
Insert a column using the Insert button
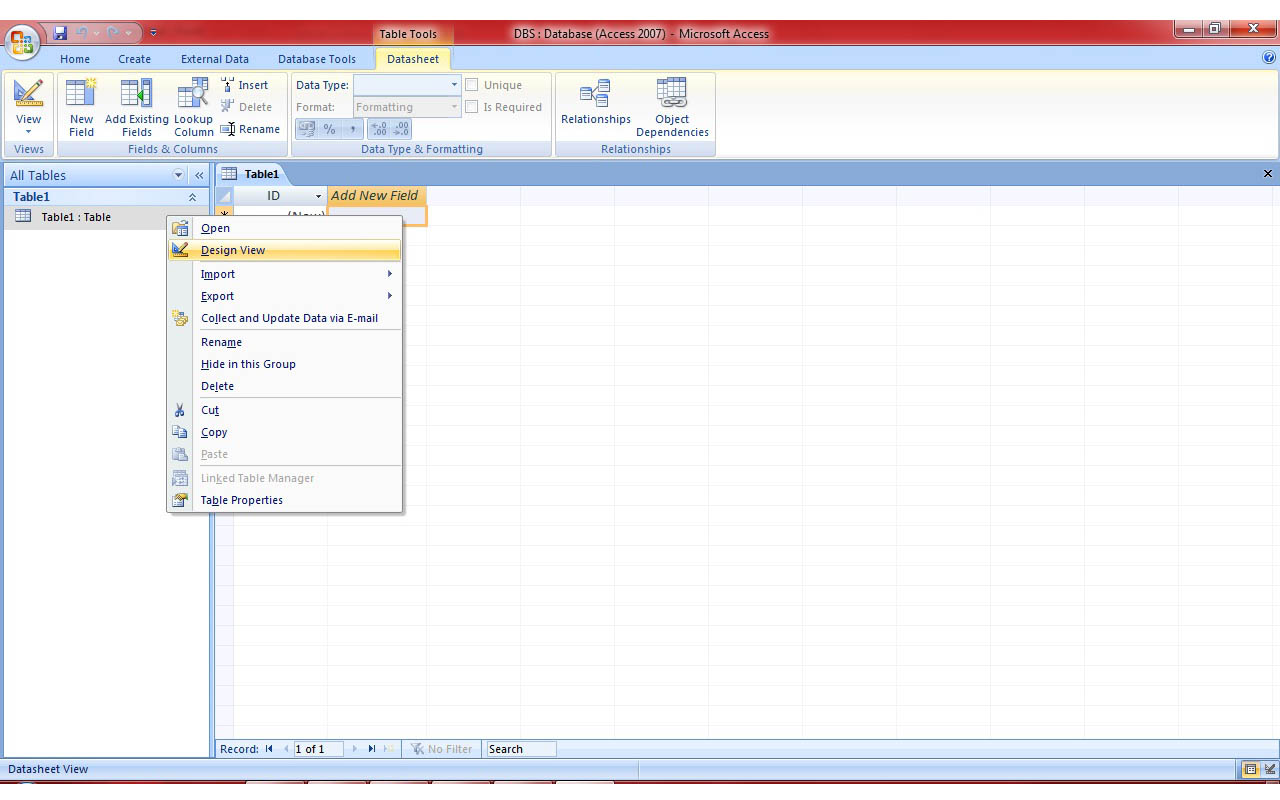coord(244,85)
